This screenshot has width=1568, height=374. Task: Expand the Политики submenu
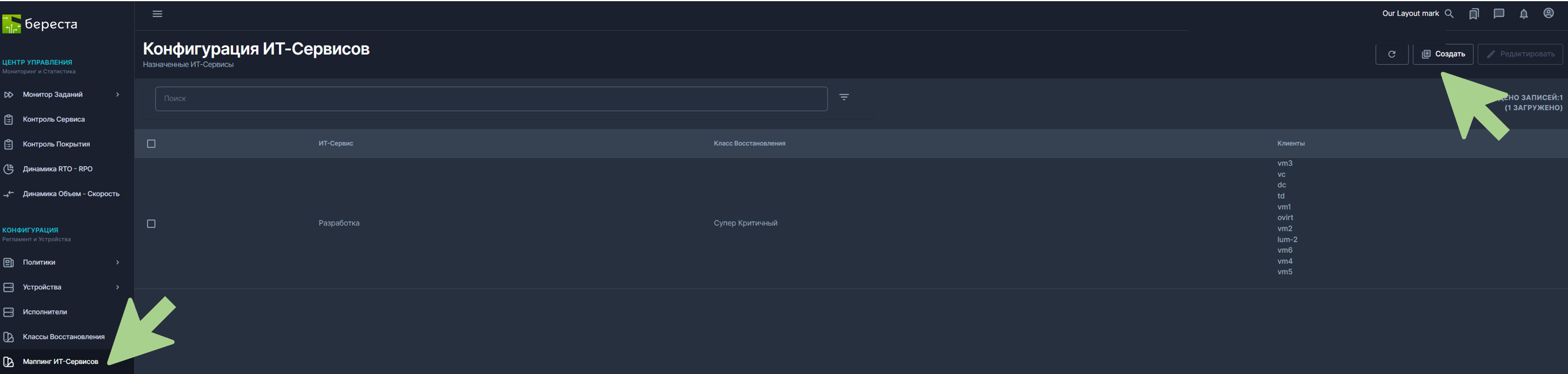[x=118, y=263]
